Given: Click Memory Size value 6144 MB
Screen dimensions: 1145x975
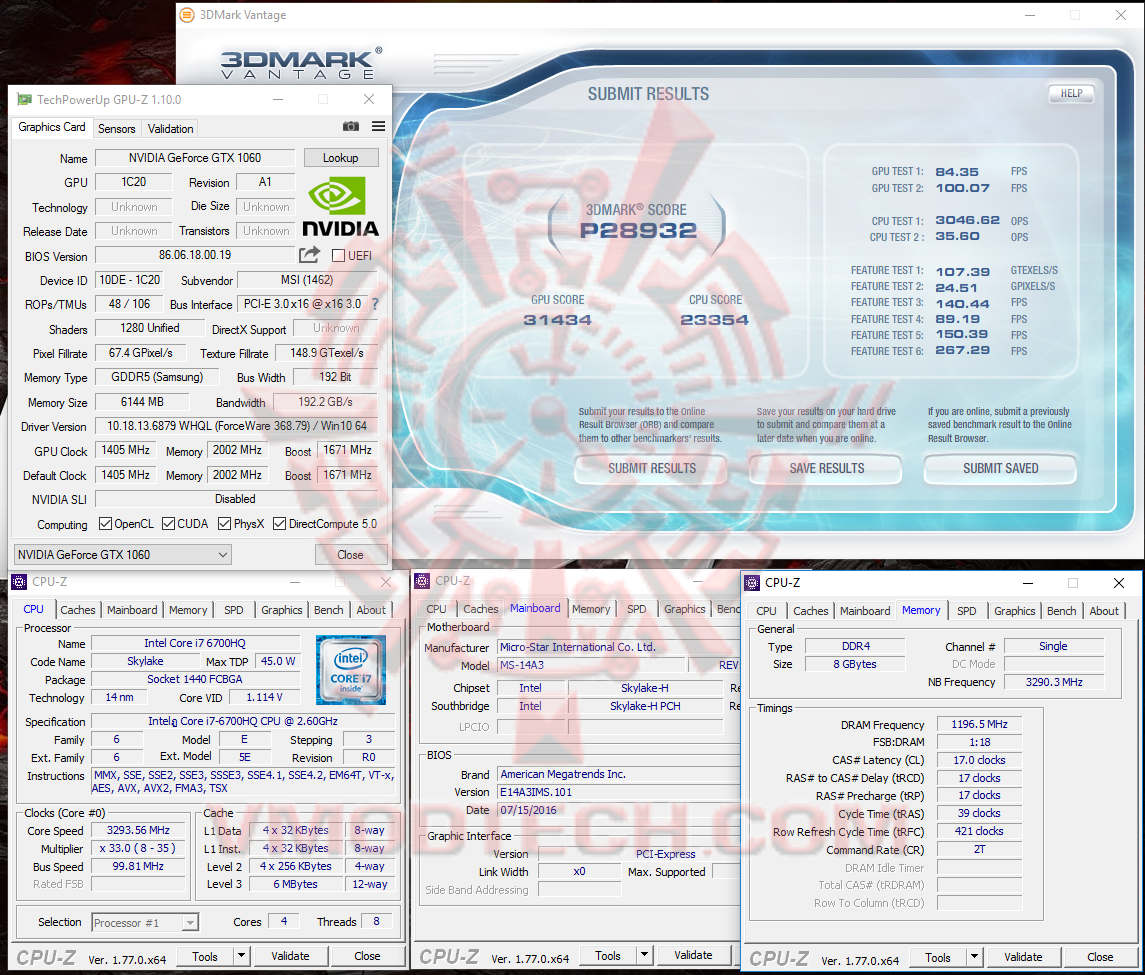Looking at the screenshot, I should 142,402.
